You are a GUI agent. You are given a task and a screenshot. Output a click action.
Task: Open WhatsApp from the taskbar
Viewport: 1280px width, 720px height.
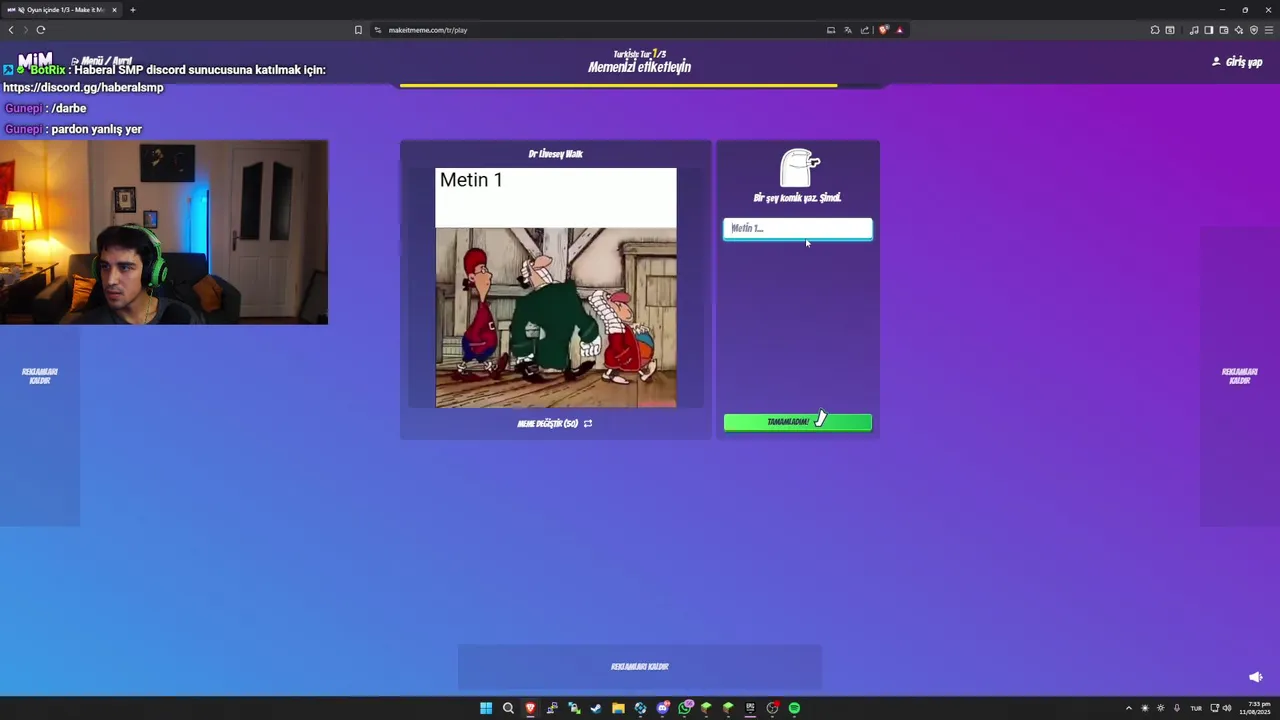point(684,708)
